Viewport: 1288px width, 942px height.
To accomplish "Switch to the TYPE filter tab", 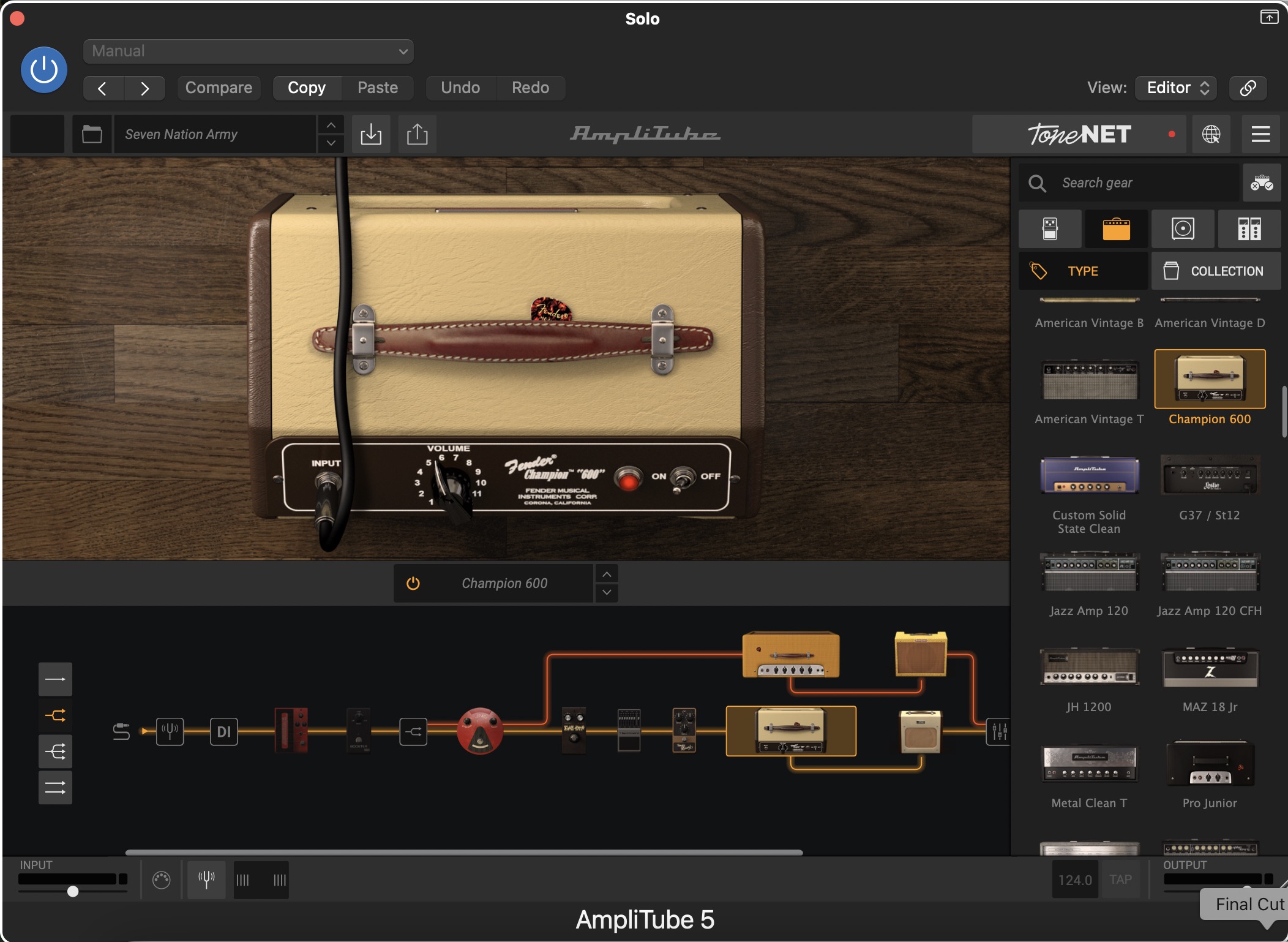I will tap(1083, 271).
